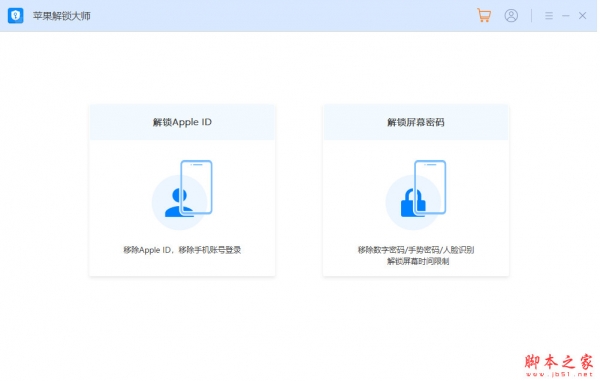Click the shopping cart purchase icon
This screenshot has height=381, width=600.
pos(484,15)
